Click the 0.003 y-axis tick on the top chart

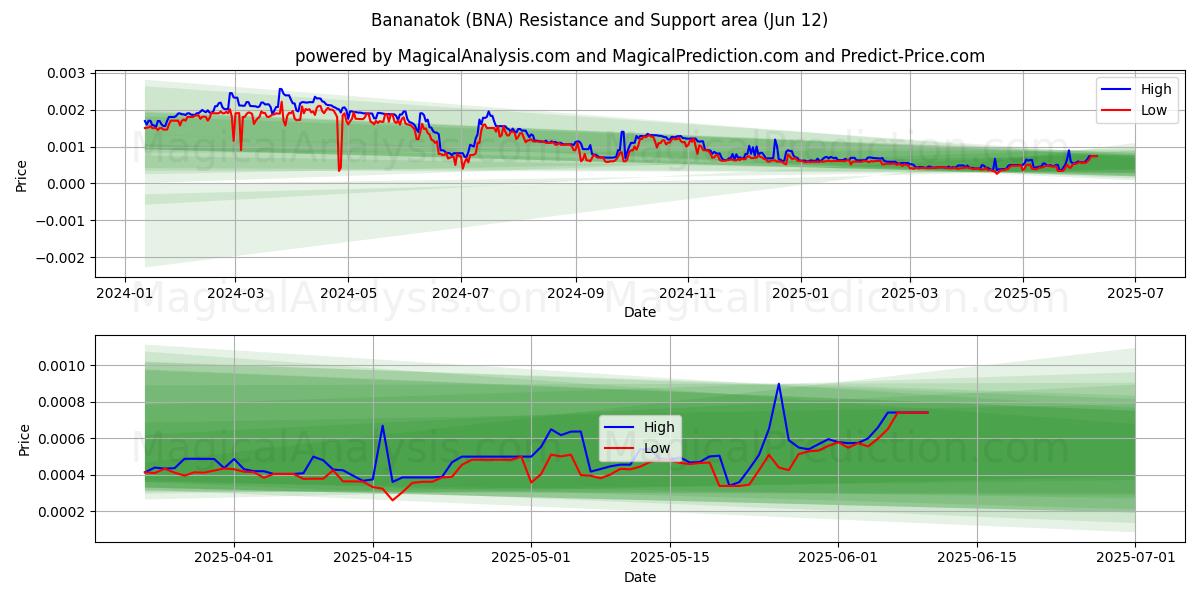(x=68, y=73)
